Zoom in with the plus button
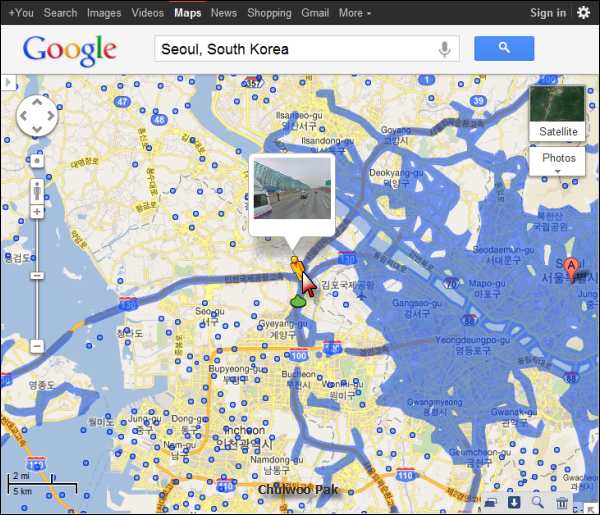The image size is (600, 515). coord(37,212)
